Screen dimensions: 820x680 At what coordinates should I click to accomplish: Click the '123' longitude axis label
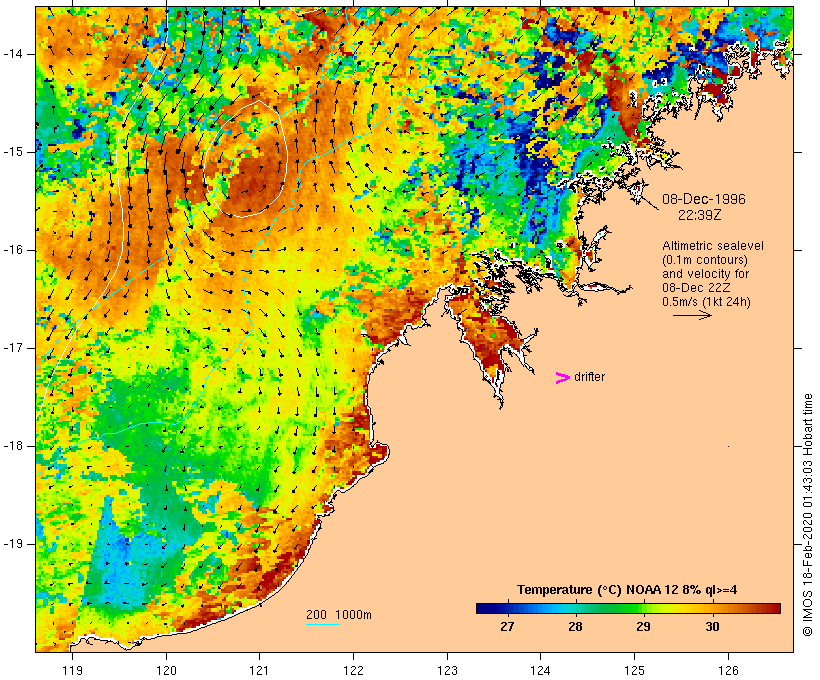click(x=447, y=670)
